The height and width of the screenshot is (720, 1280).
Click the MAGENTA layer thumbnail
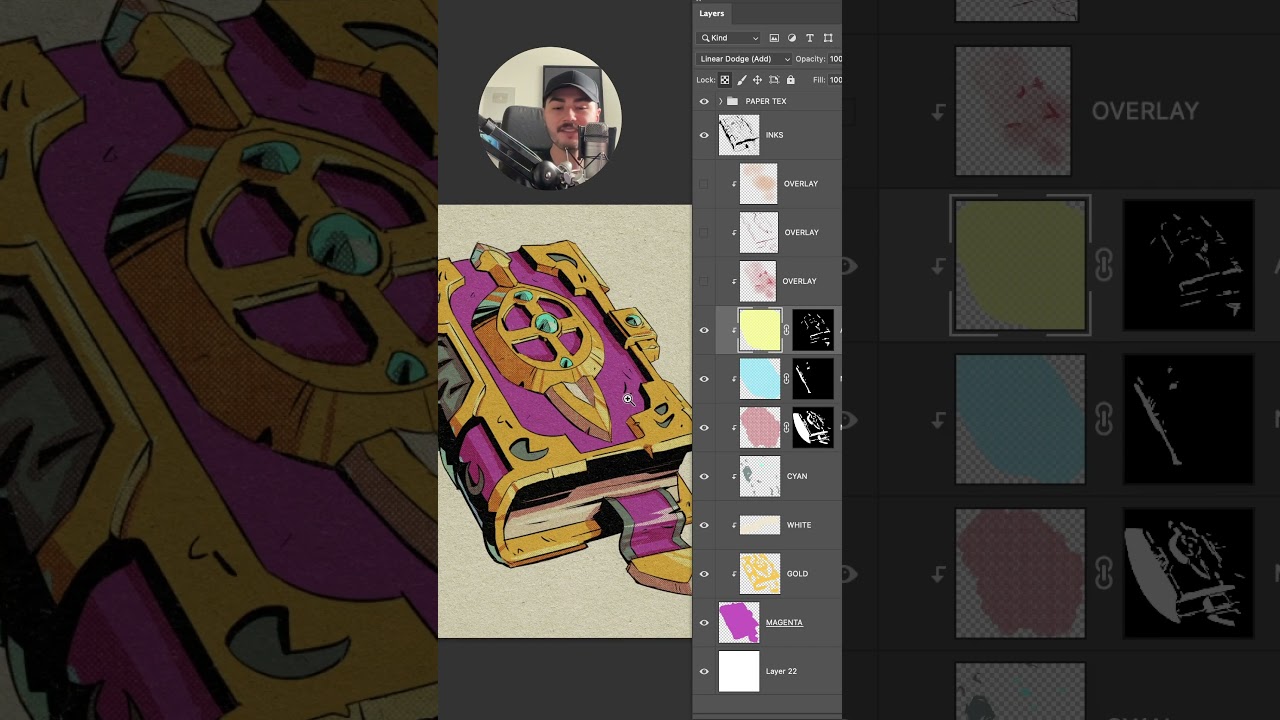(x=739, y=622)
